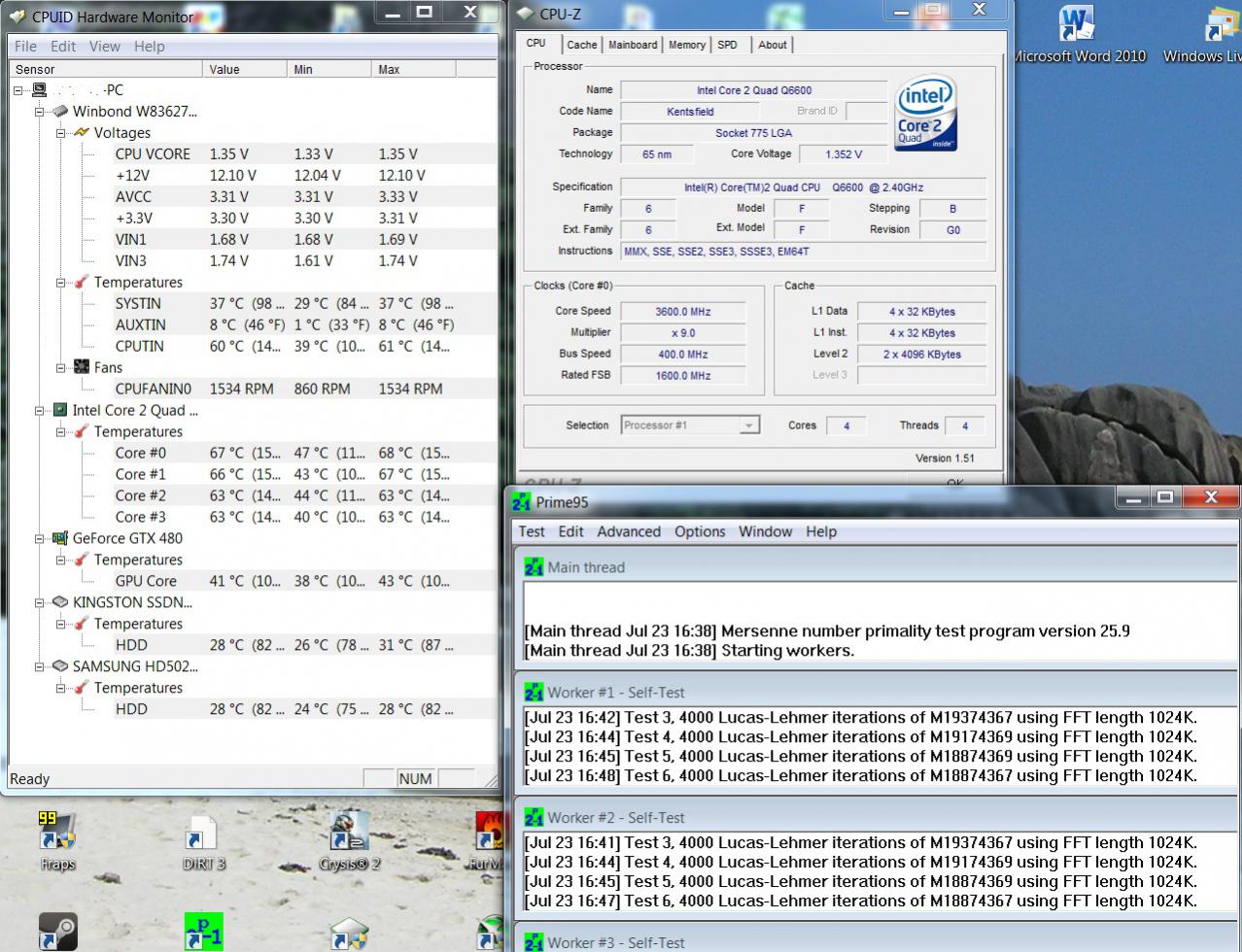This screenshot has height=952, width=1242.
Task: Open File menu in Hardware Monitor
Action: pos(25,46)
